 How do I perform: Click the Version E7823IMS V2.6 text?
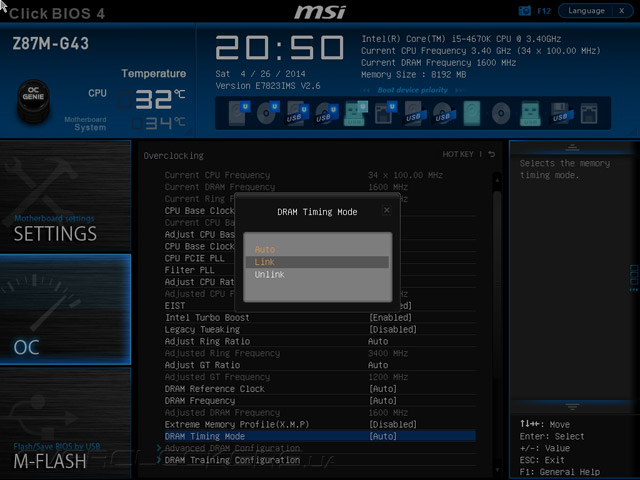(268, 86)
